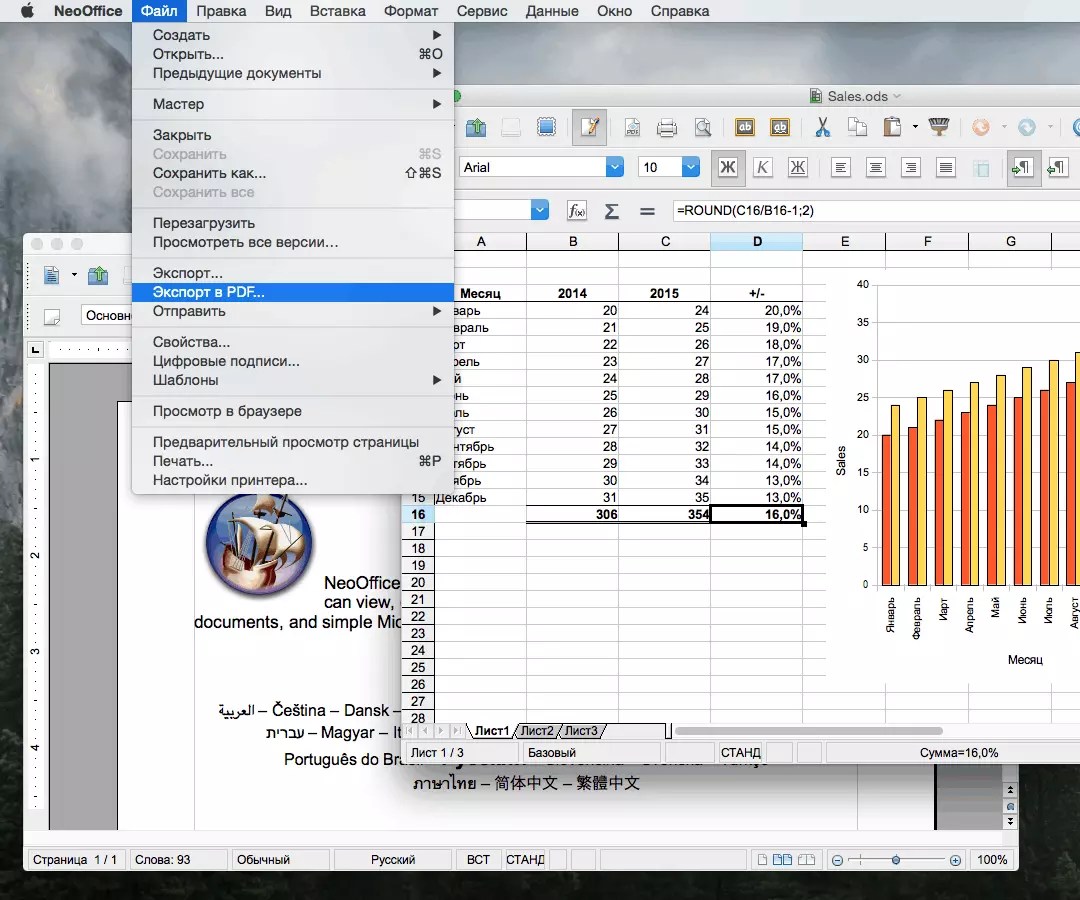Select two-page view layout
The image size is (1080, 900).
coord(782,859)
